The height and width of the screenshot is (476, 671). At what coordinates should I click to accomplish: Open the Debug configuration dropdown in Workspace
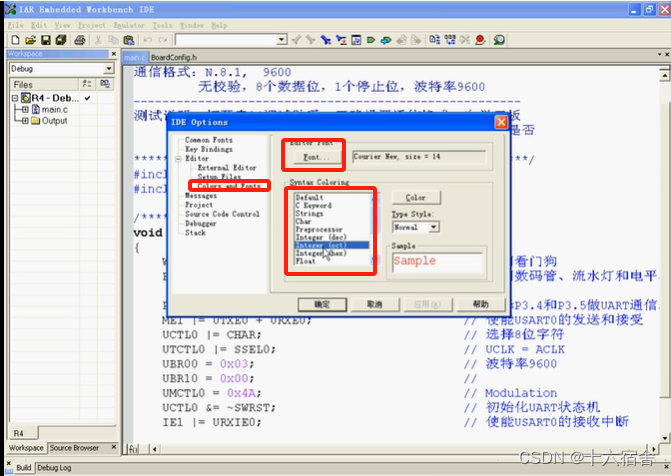[x=109, y=68]
